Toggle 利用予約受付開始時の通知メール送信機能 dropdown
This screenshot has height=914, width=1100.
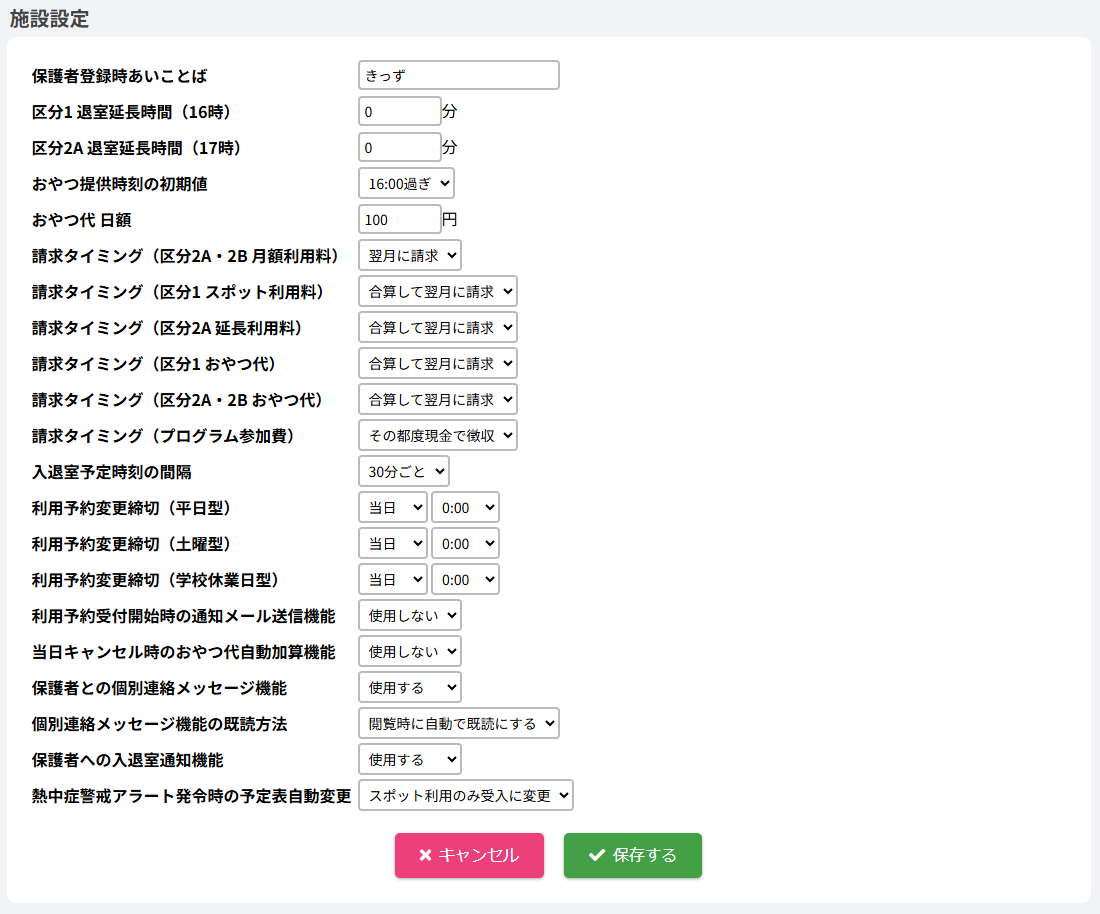click(x=410, y=615)
